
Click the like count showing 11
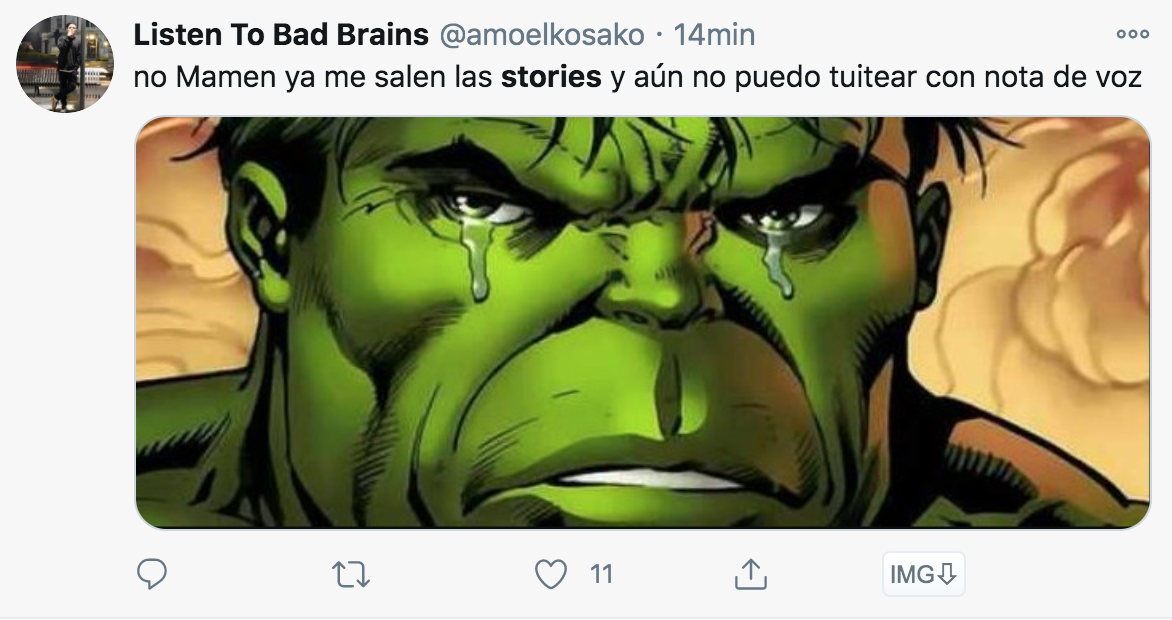click(601, 574)
